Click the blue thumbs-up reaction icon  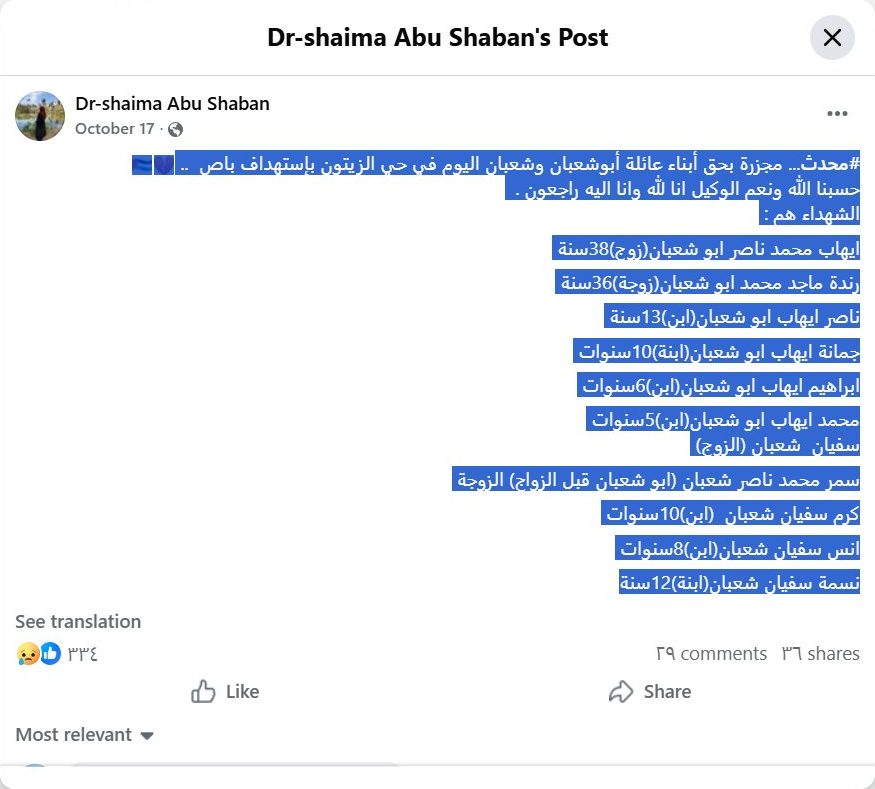click(50, 654)
